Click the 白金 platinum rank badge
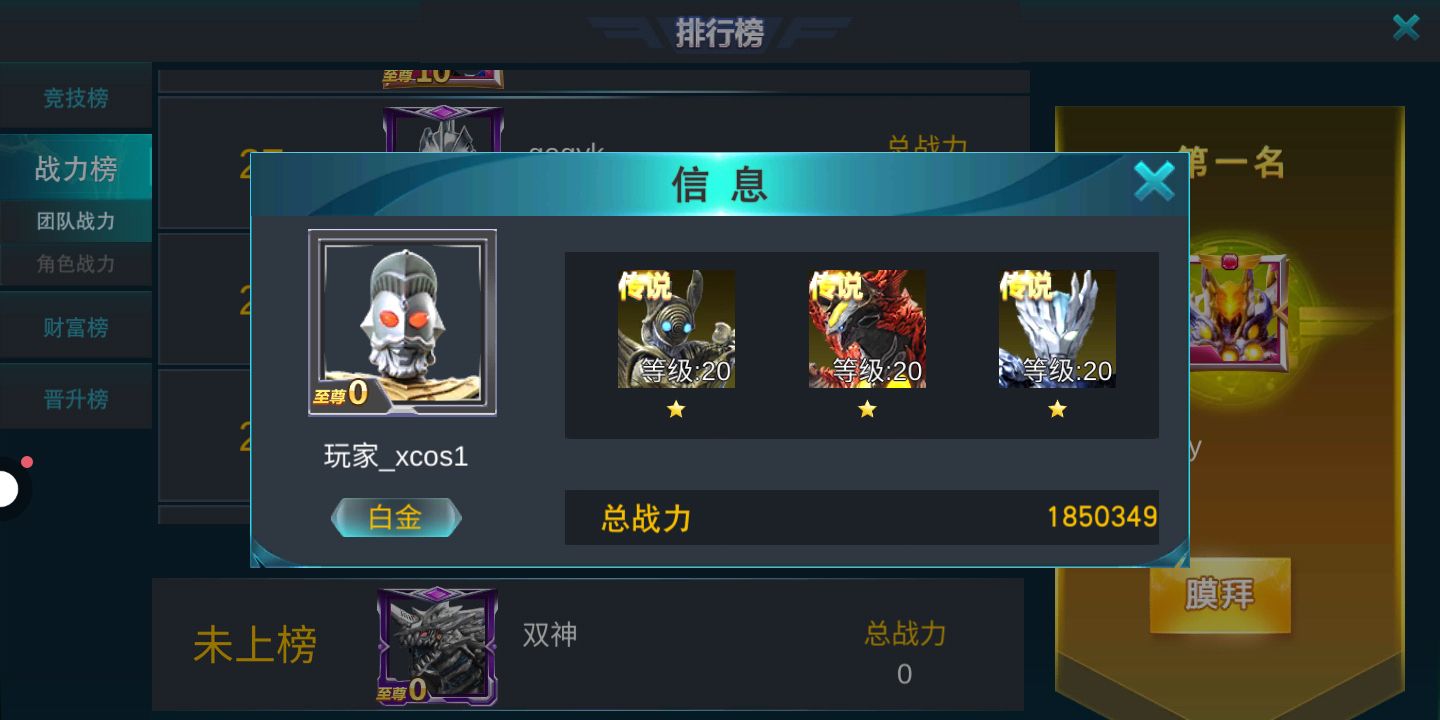Image resolution: width=1440 pixels, height=720 pixels. pyautogui.click(x=396, y=517)
